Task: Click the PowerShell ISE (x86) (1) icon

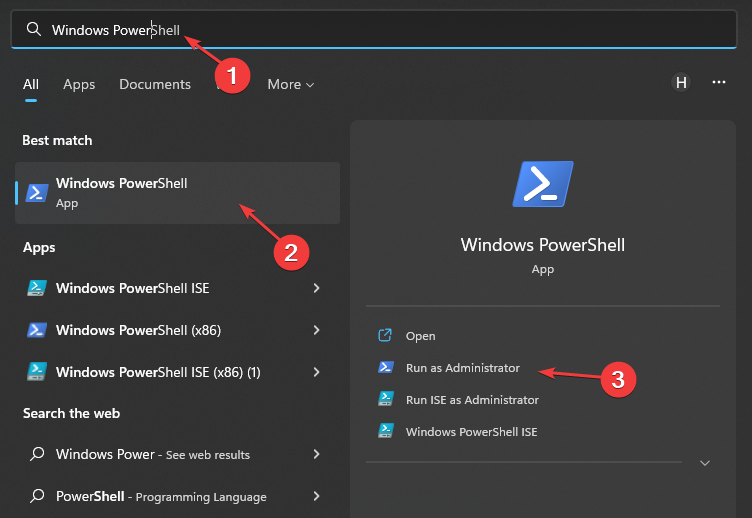Action: tap(37, 372)
